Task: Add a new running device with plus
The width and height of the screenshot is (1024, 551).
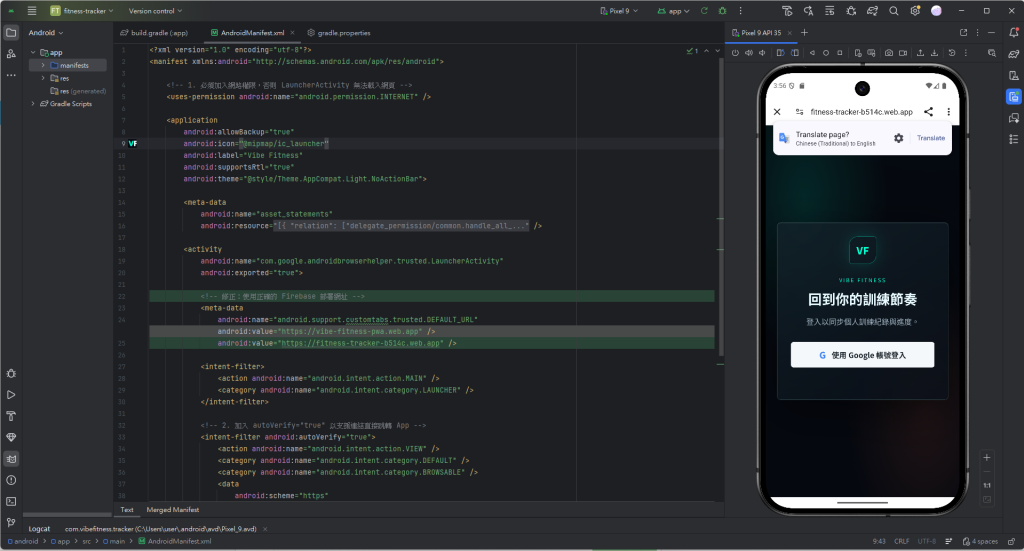Action: 805,33
